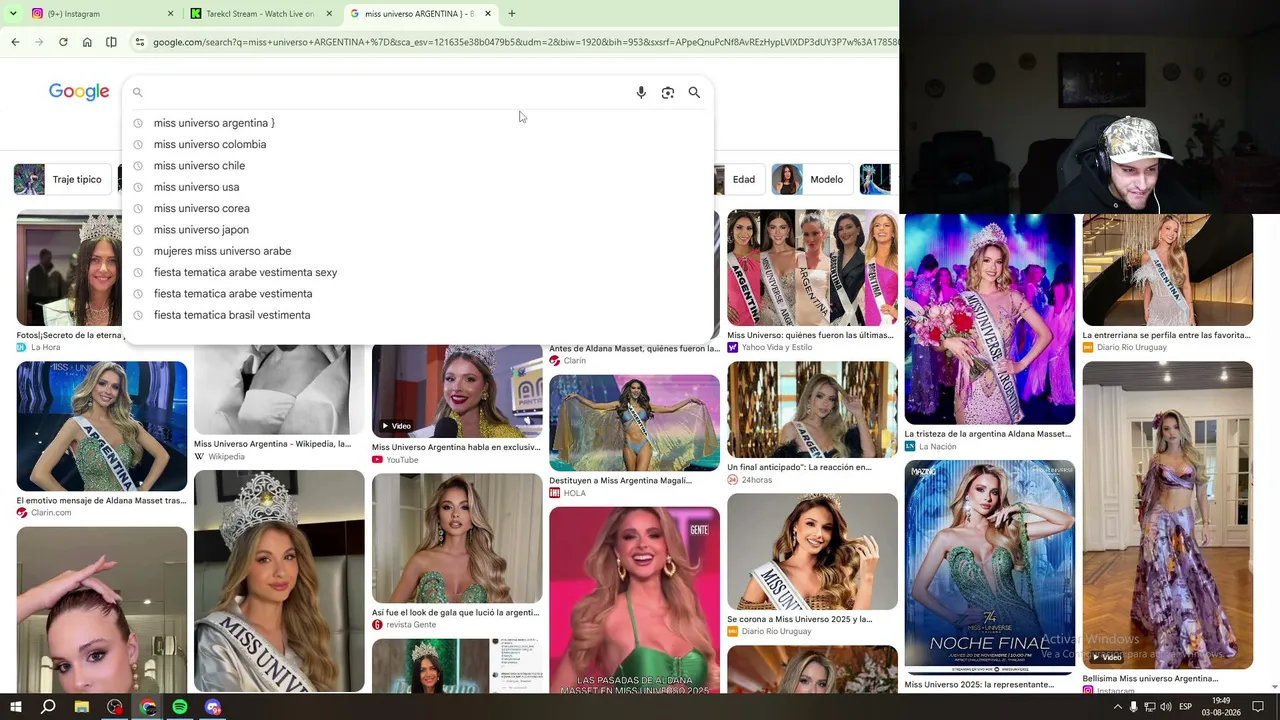Go back to previous page in Chrome
This screenshot has height=720, width=1280.
[x=15, y=42]
